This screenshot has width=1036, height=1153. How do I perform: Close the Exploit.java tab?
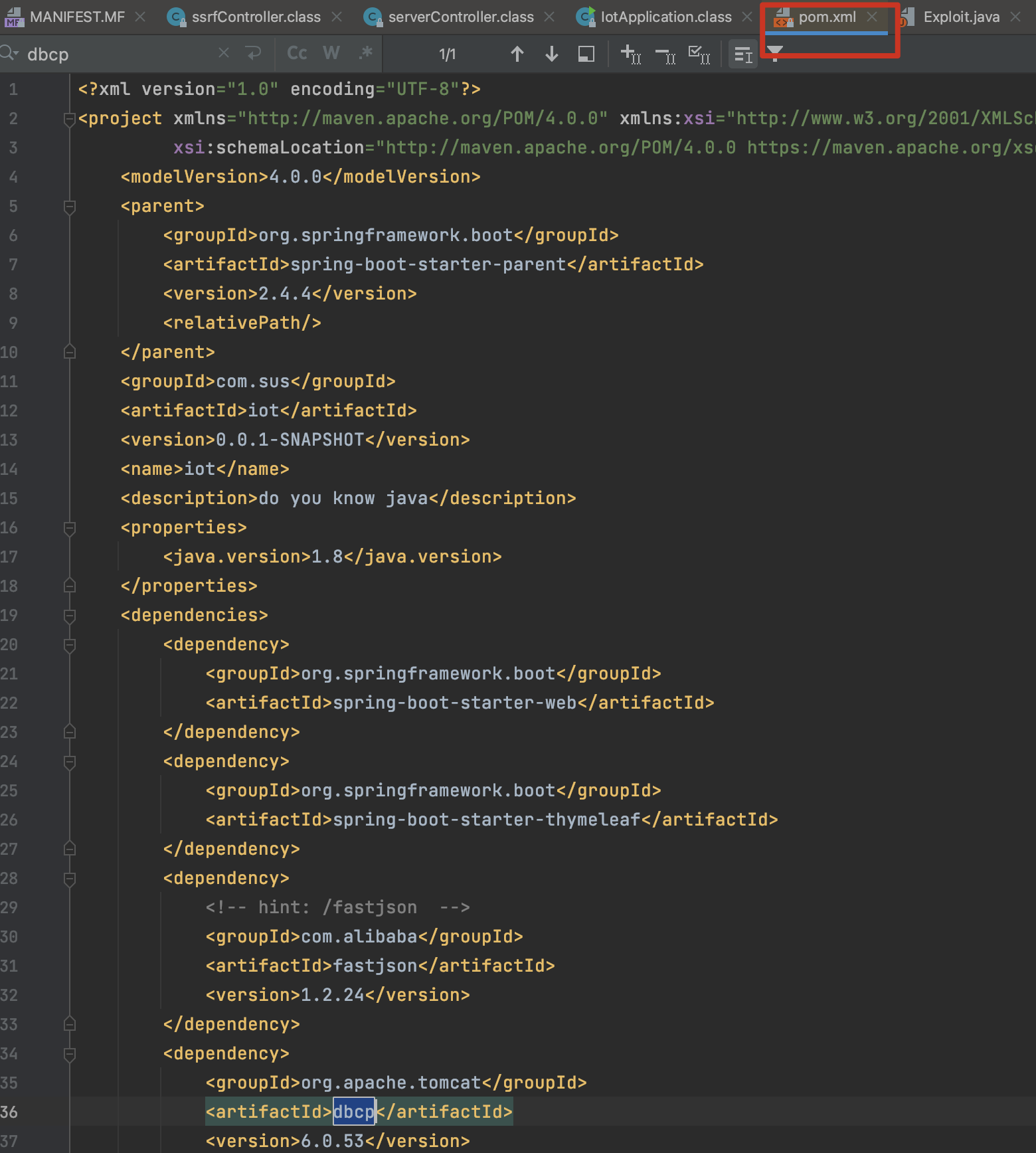click(1015, 17)
